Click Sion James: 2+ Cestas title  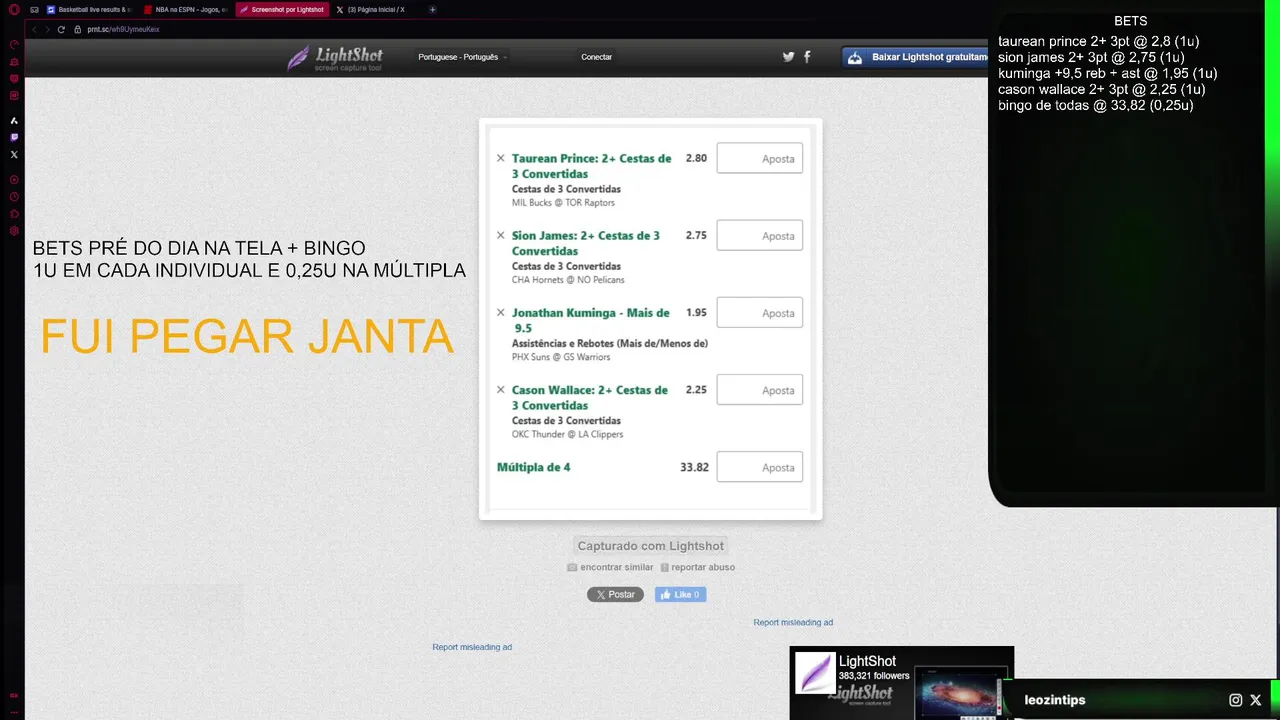pos(585,243)
